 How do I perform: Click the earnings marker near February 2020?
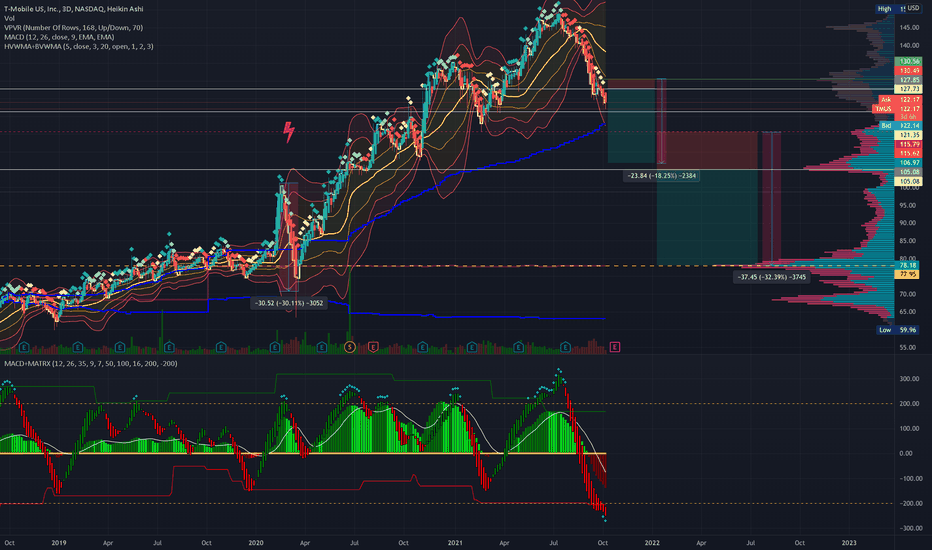tap(275, 347)
